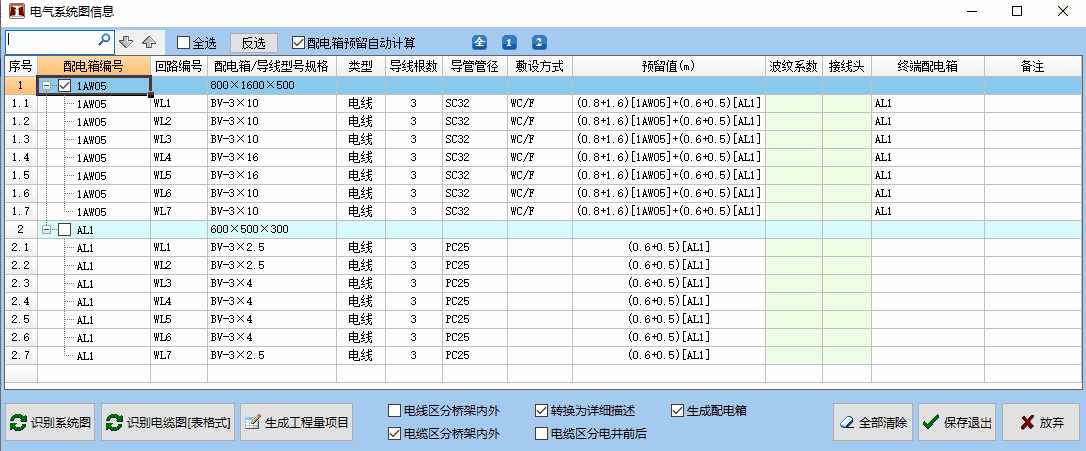The height and width of the screenshot is (451, 1086).
Task: Click the down arrow to find next
Action: point(126,42)
